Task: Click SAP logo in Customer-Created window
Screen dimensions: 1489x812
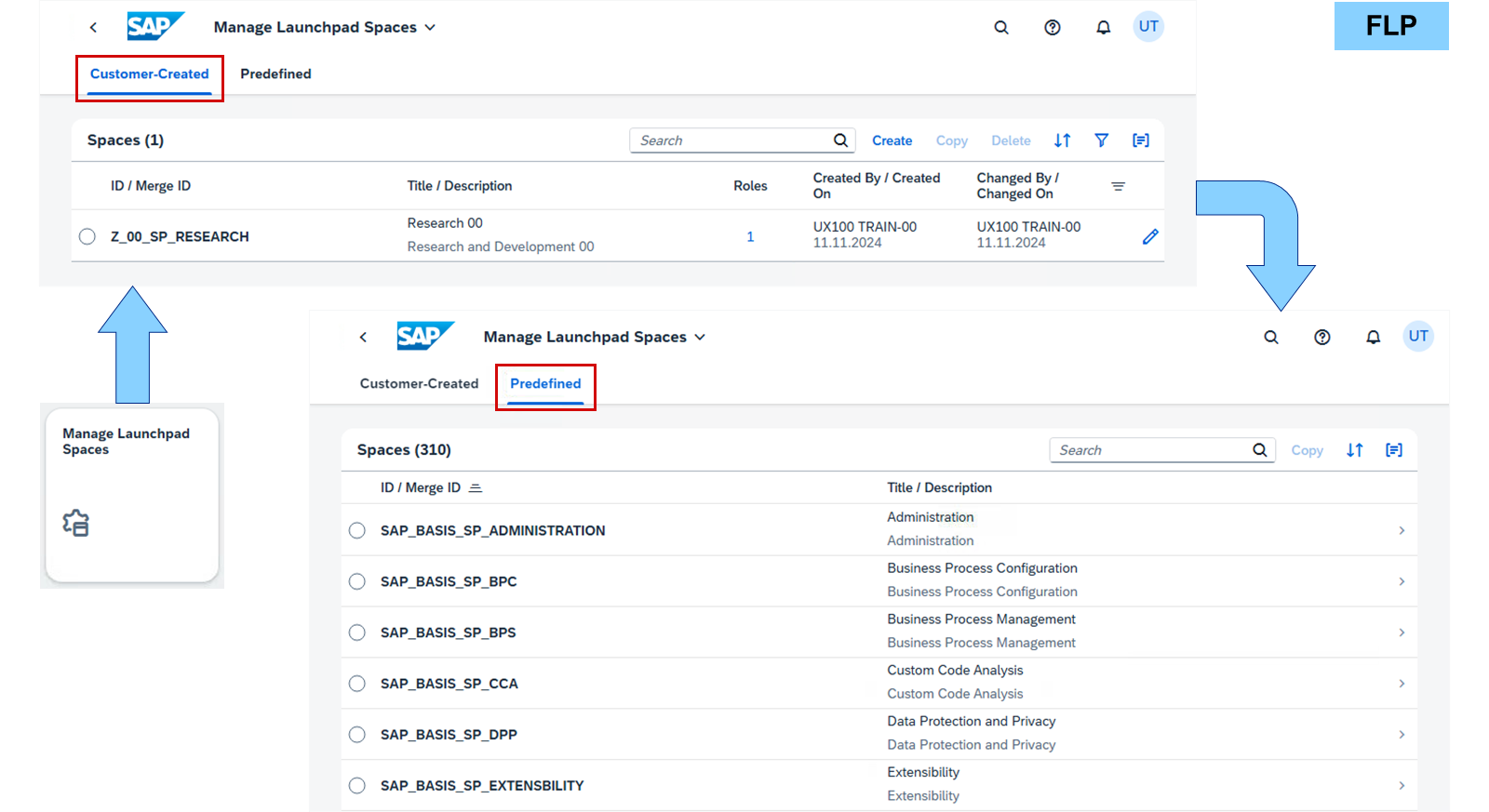Action: (155, 26)
